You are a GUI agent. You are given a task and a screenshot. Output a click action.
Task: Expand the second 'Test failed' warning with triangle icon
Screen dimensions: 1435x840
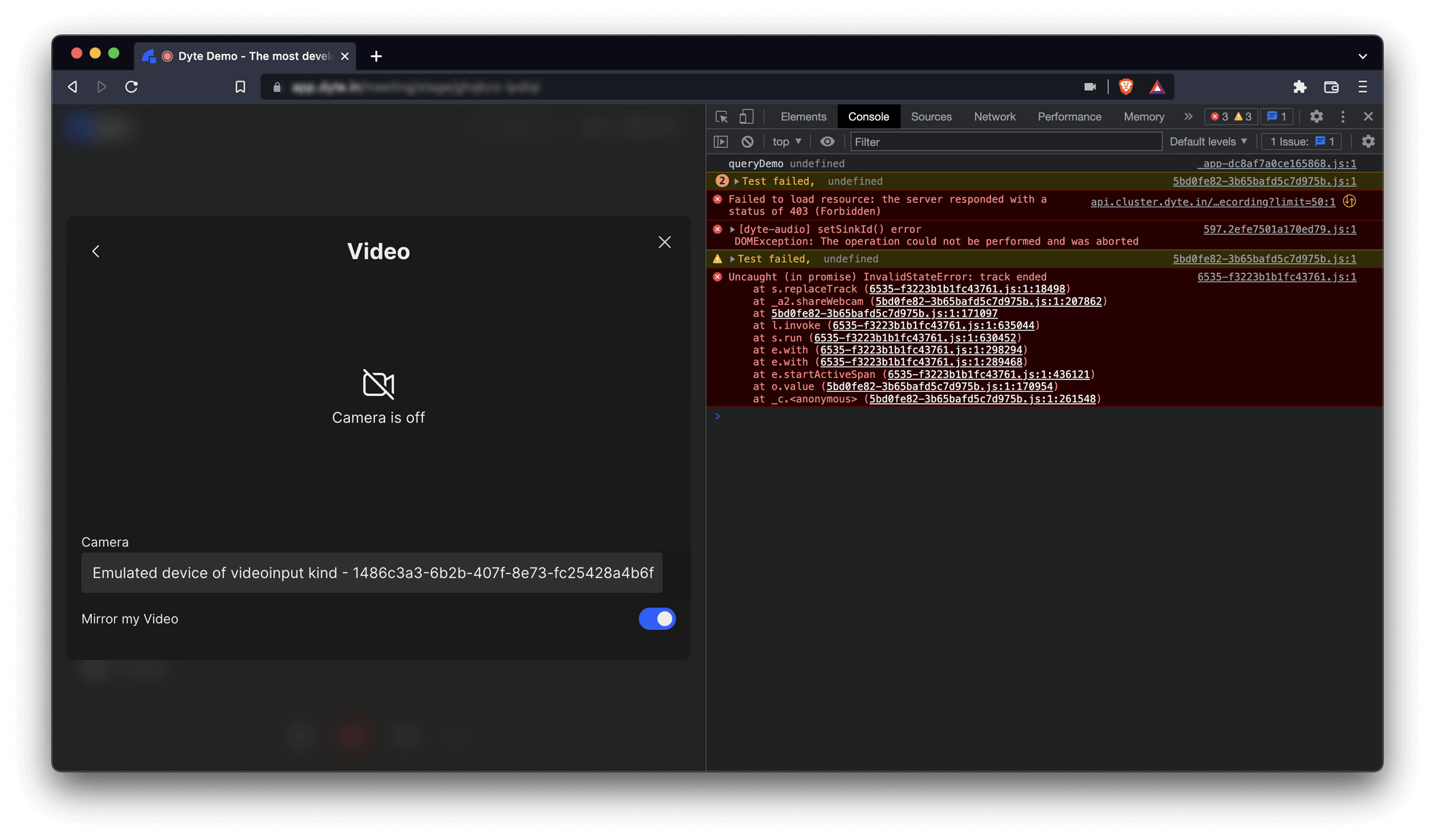733,259
